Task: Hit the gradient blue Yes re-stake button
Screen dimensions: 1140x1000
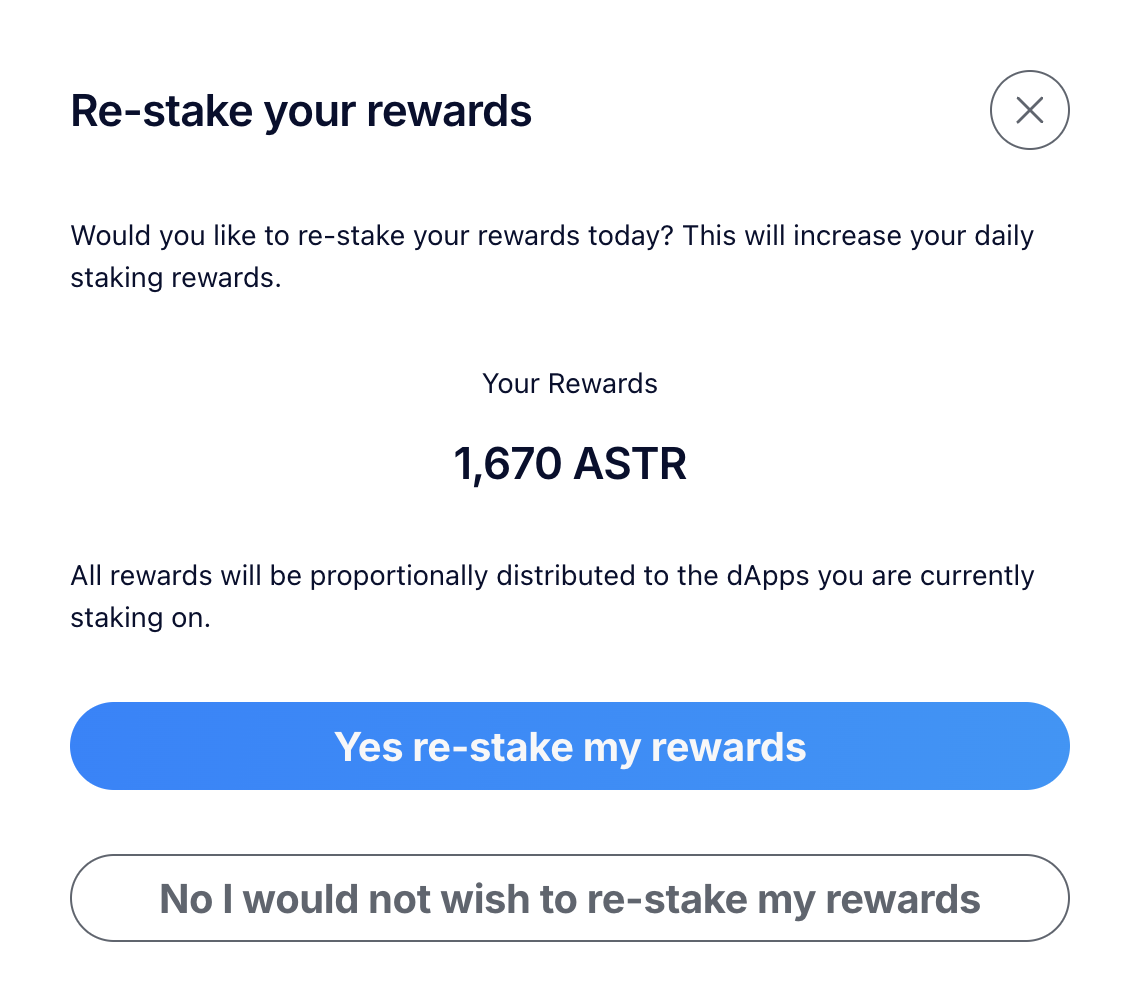Action: [569, 746]
